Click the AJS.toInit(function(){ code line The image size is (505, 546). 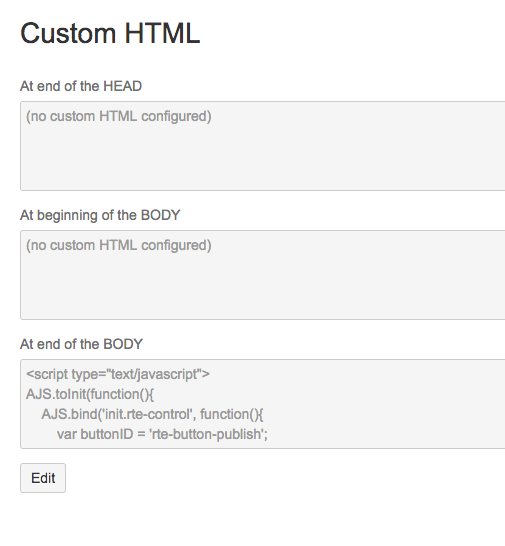(90, 394)
